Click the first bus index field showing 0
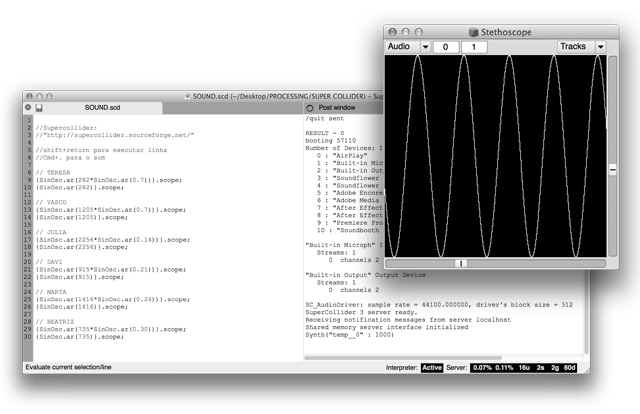Viewport: 640px width, 414px height. click(445, 47)
